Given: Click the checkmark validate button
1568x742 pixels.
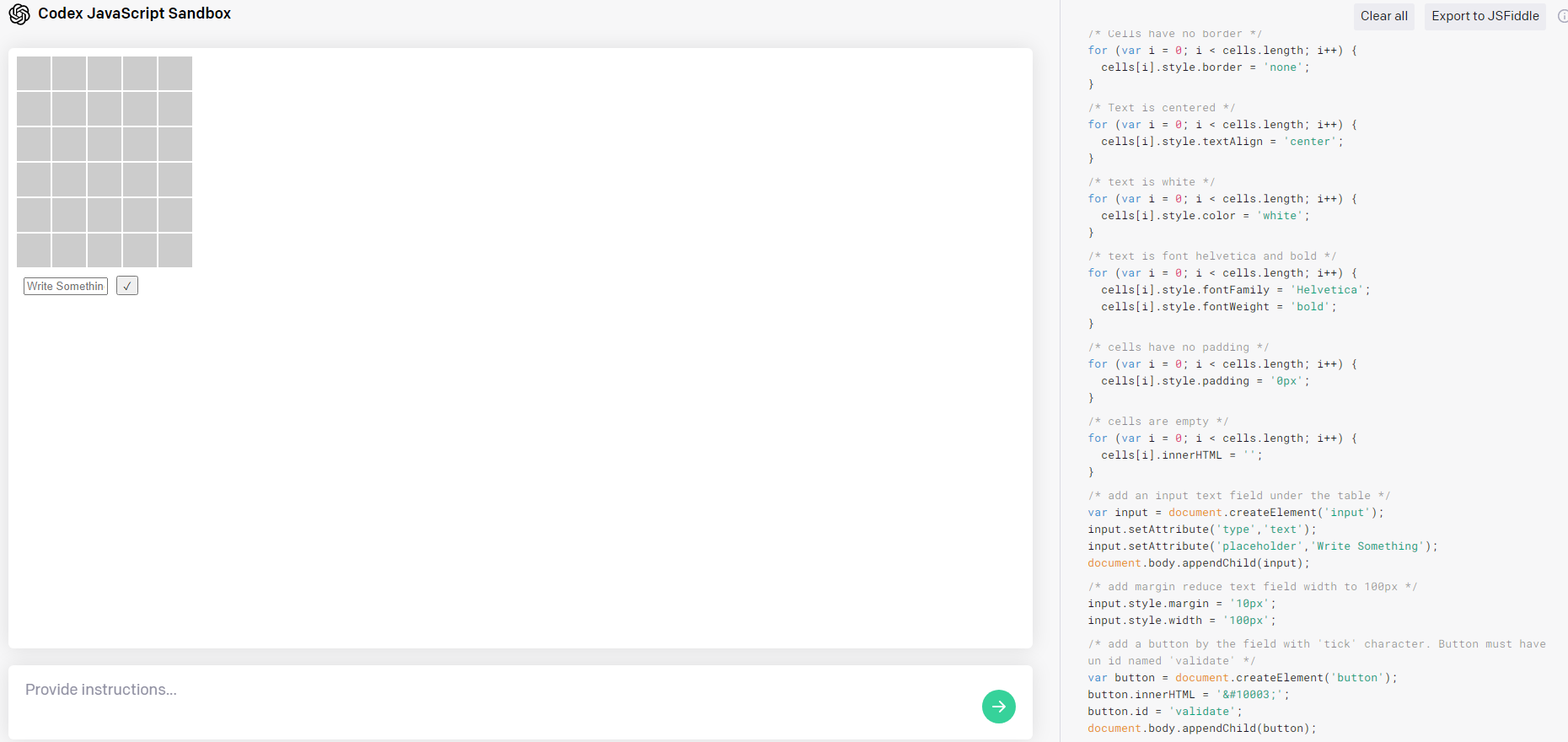Looking at the screenshot, I should tap(127, 286).
